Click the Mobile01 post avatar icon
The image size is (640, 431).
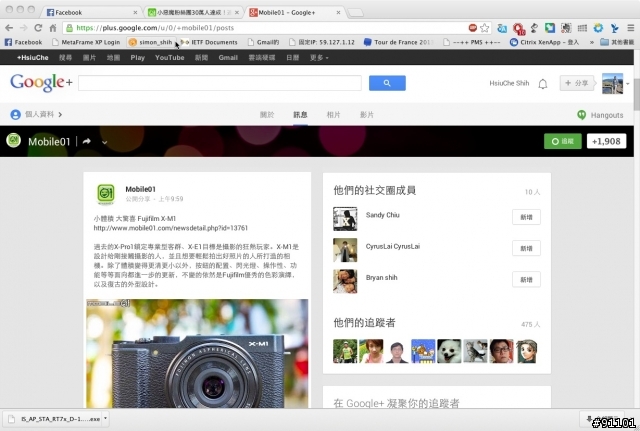click(x=106, y=193)
